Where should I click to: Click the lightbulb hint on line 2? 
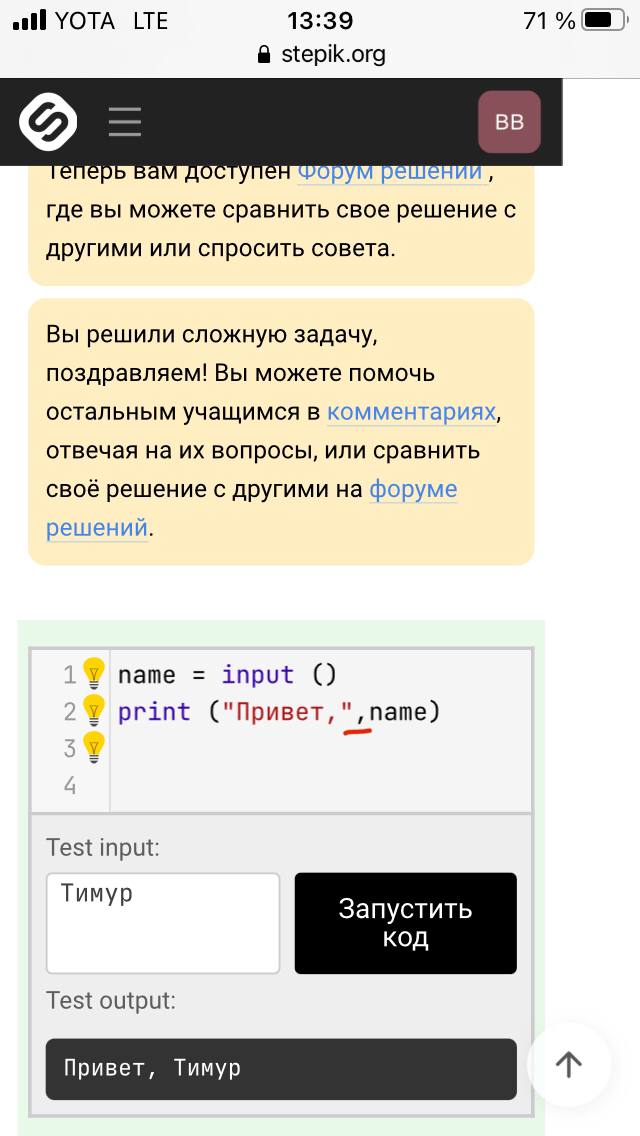93,711
